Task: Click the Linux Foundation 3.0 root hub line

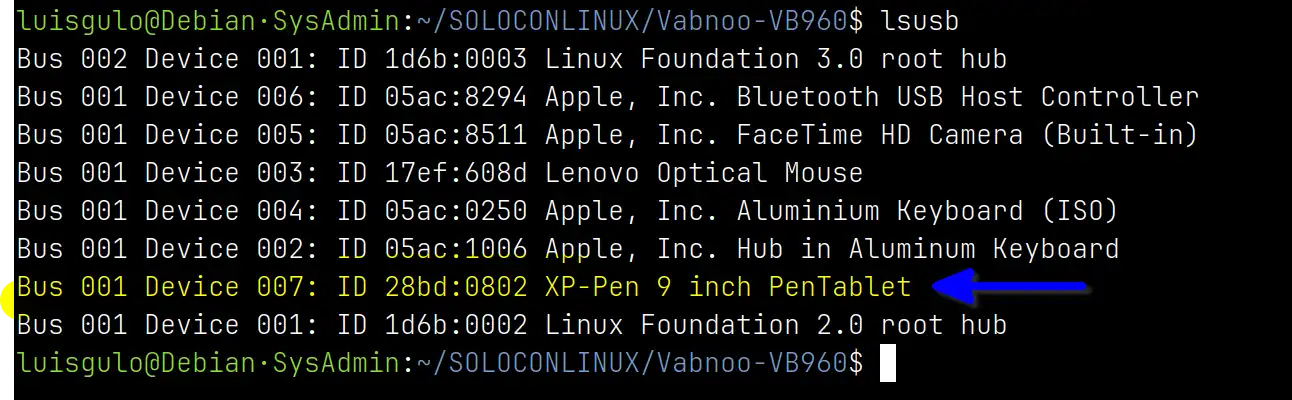Action: pos(512,60)
